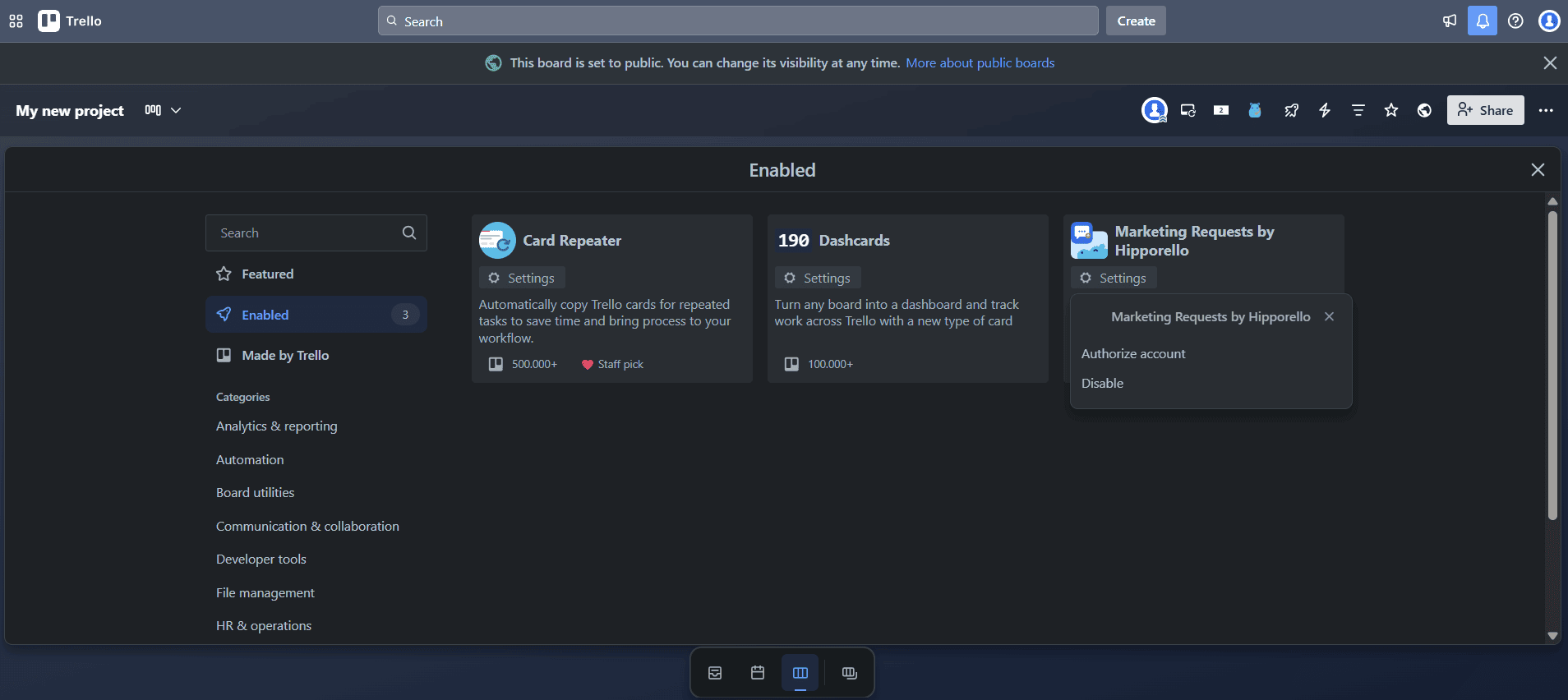
Task: Open the Power-Ups rocket icon
Action: [1291, 110]
